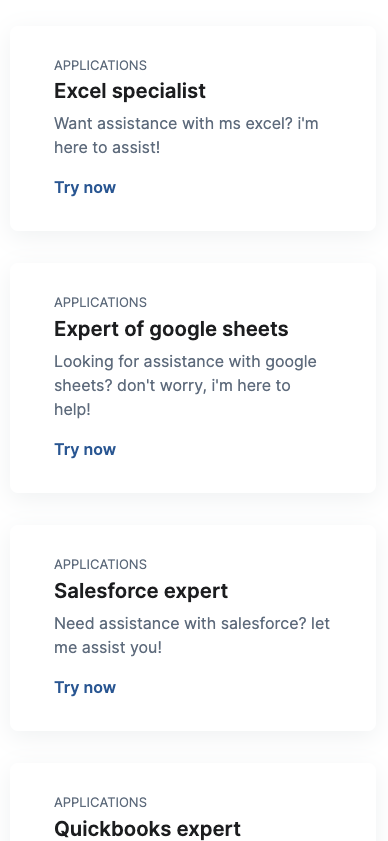The width and height of the screenshot is (388, 841).
Task: Click APPLICATIONS label above Expert of google sheets
Action: click(100, 303)
